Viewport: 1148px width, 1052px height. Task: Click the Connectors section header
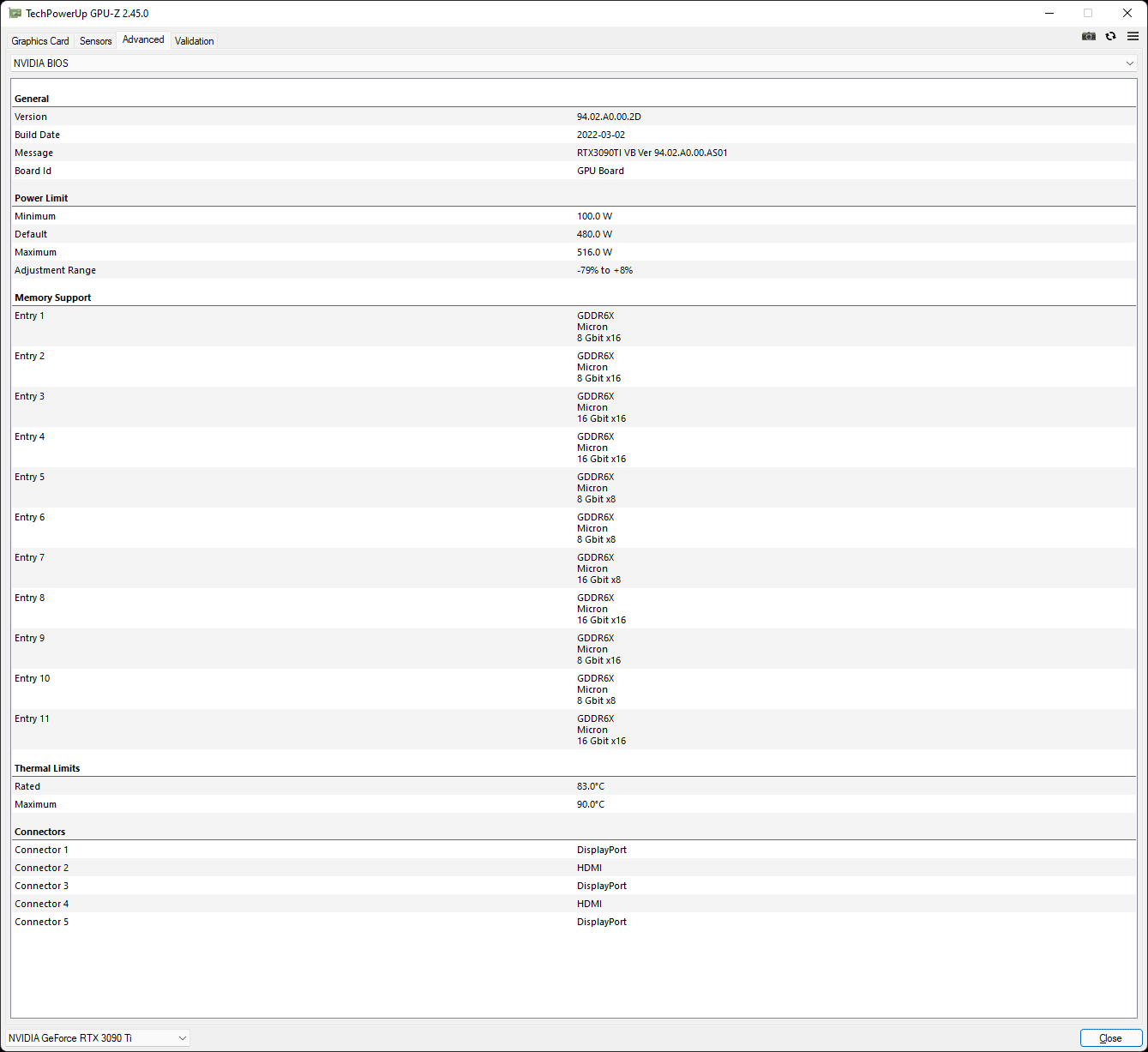(x=39, y=832)
